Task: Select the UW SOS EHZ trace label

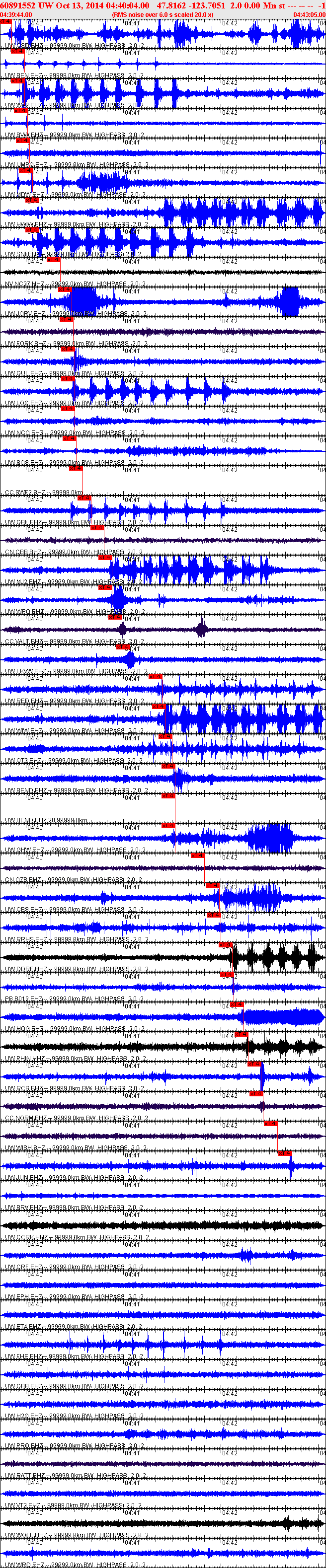Action: click(x=75, y=463)
